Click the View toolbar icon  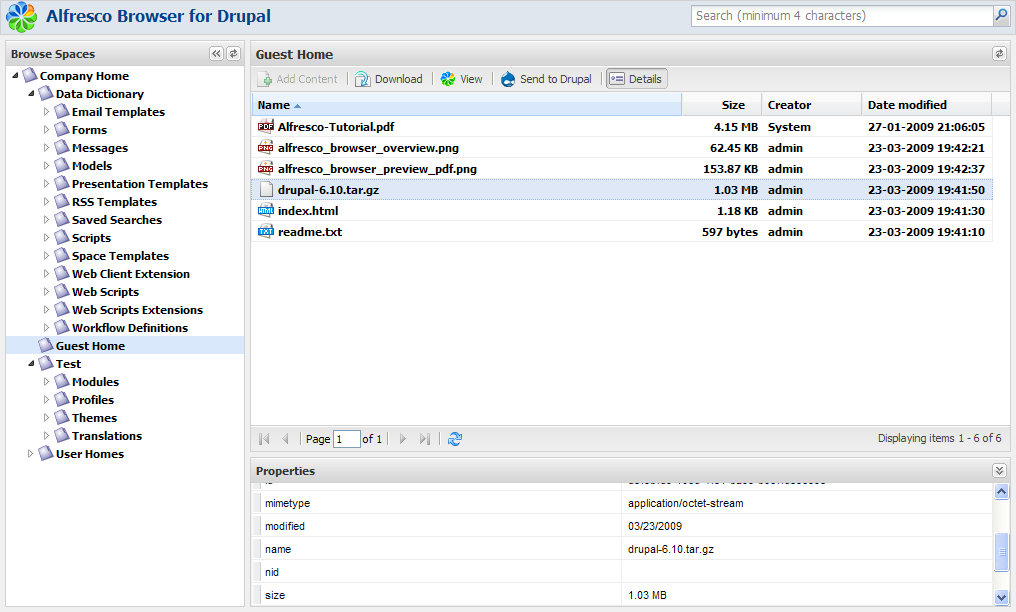point(448,79)
